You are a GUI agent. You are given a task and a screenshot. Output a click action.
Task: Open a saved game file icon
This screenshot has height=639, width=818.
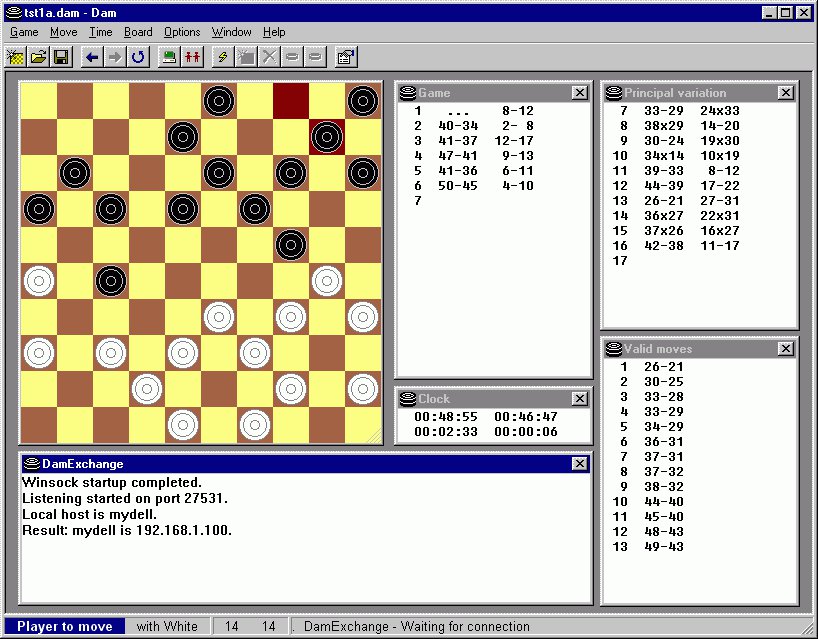(38, 57)
